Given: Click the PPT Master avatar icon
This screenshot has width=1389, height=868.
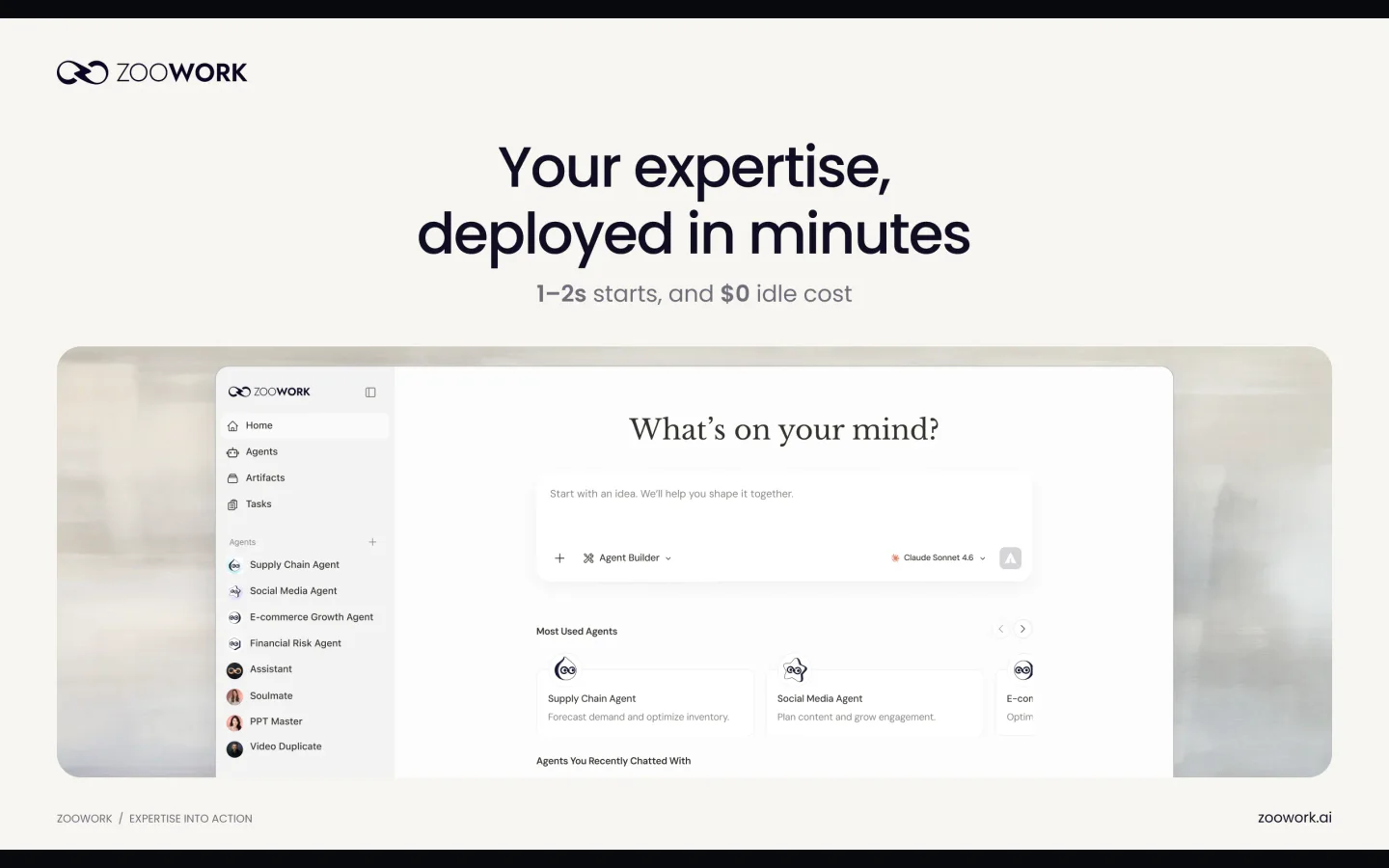Looking at the screenshot, I should click(x=234, y=722).
